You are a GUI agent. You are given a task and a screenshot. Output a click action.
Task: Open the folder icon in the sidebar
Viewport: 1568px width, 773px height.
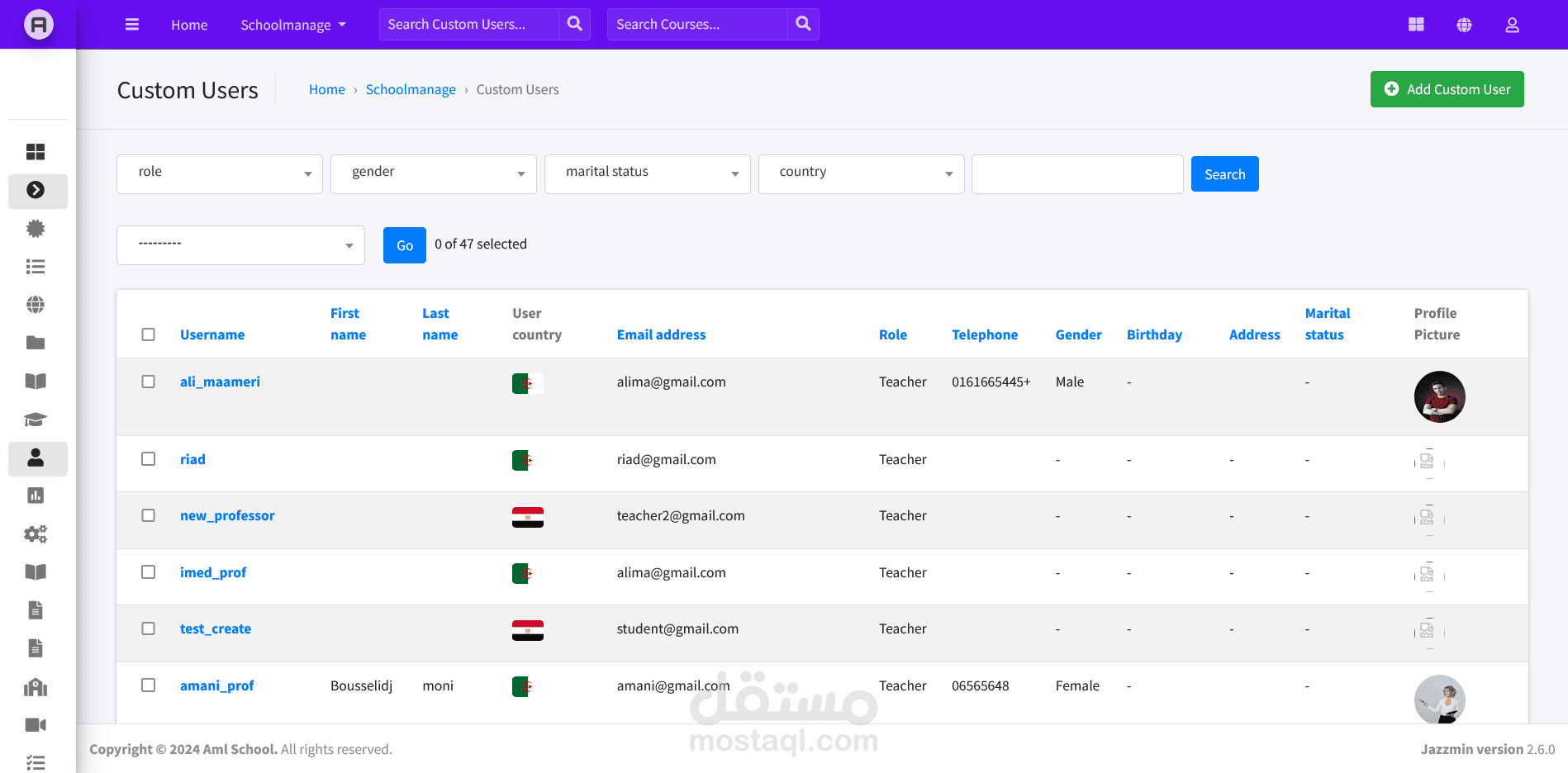click(36, 343)
